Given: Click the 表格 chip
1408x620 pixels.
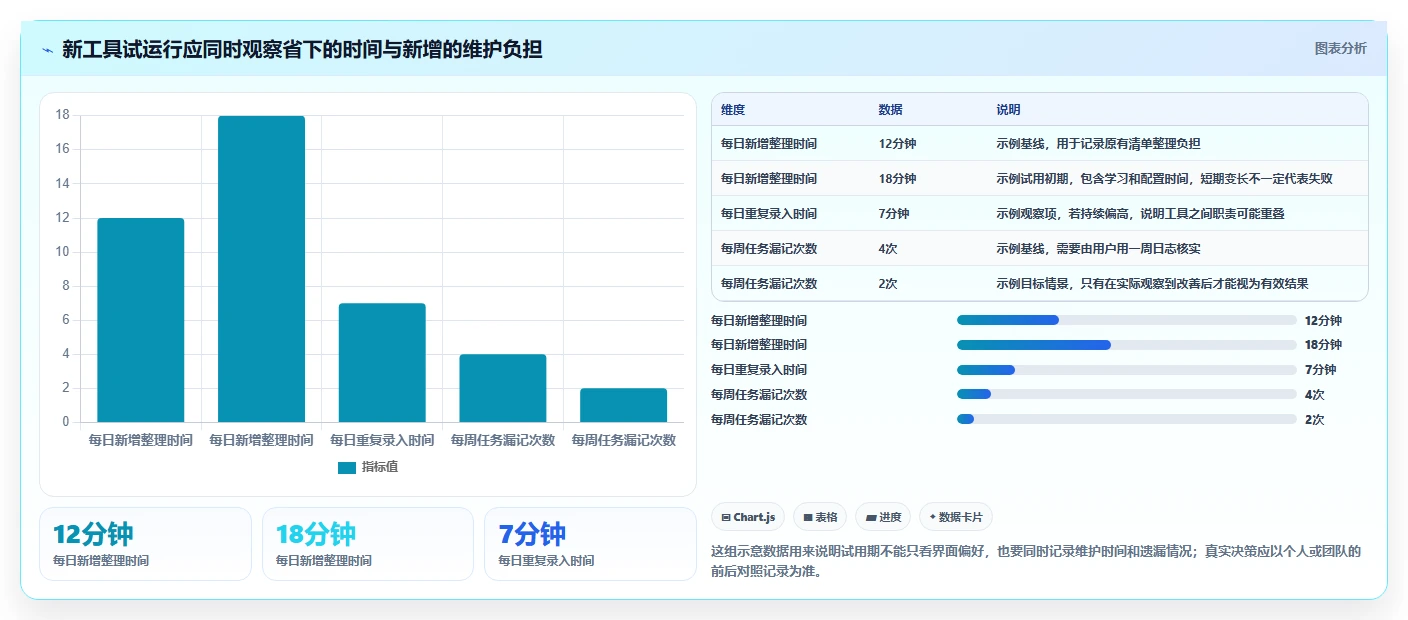Looking at the screenshot, I should (x=820, y=517).
